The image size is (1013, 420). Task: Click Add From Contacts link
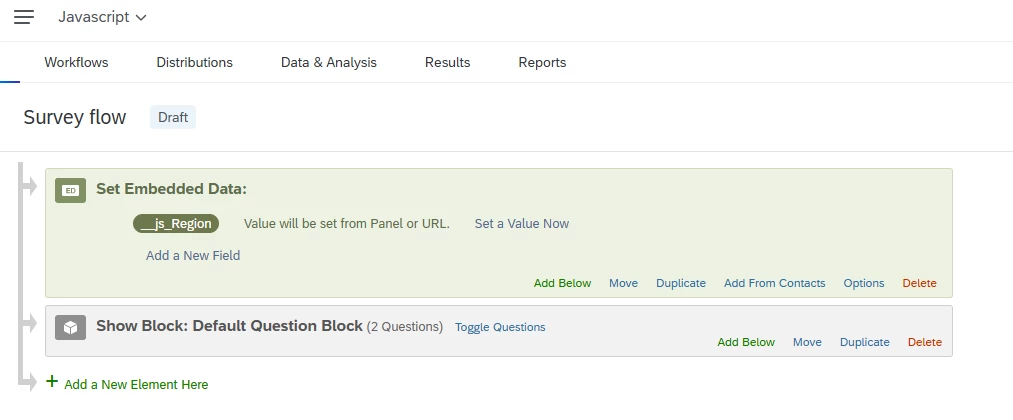click(x=775, y=283)
